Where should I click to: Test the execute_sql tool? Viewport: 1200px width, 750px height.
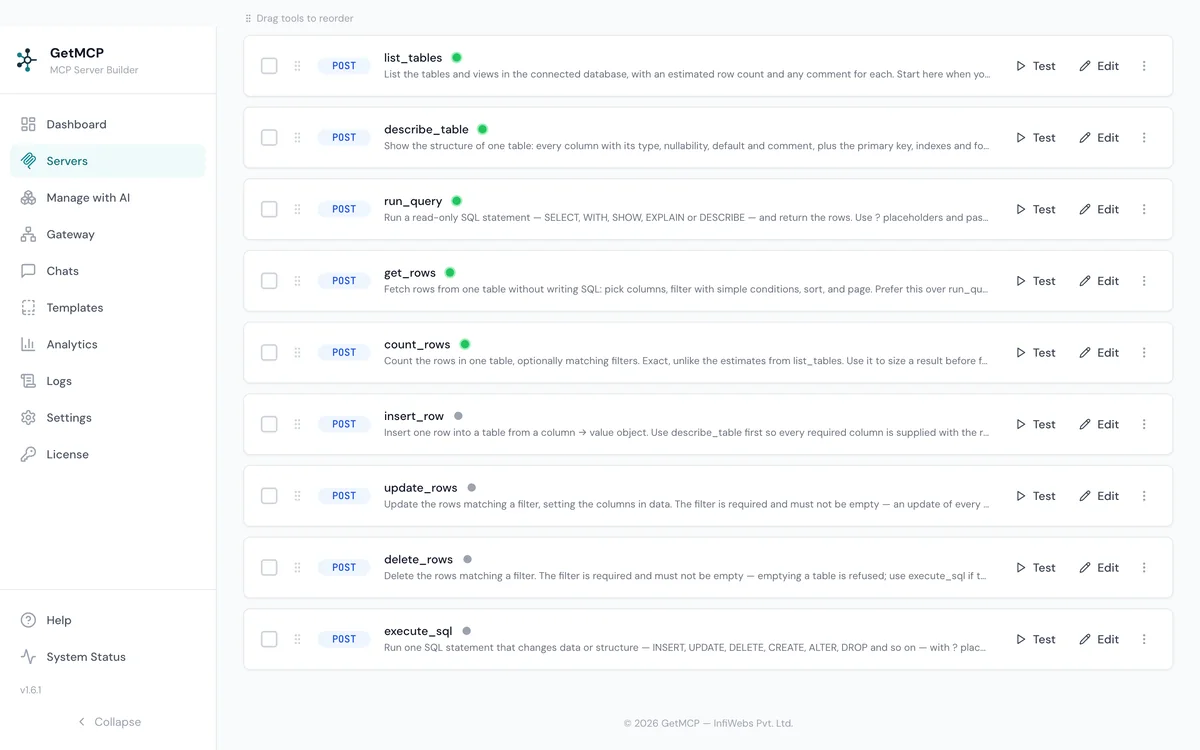point(1035,639)
